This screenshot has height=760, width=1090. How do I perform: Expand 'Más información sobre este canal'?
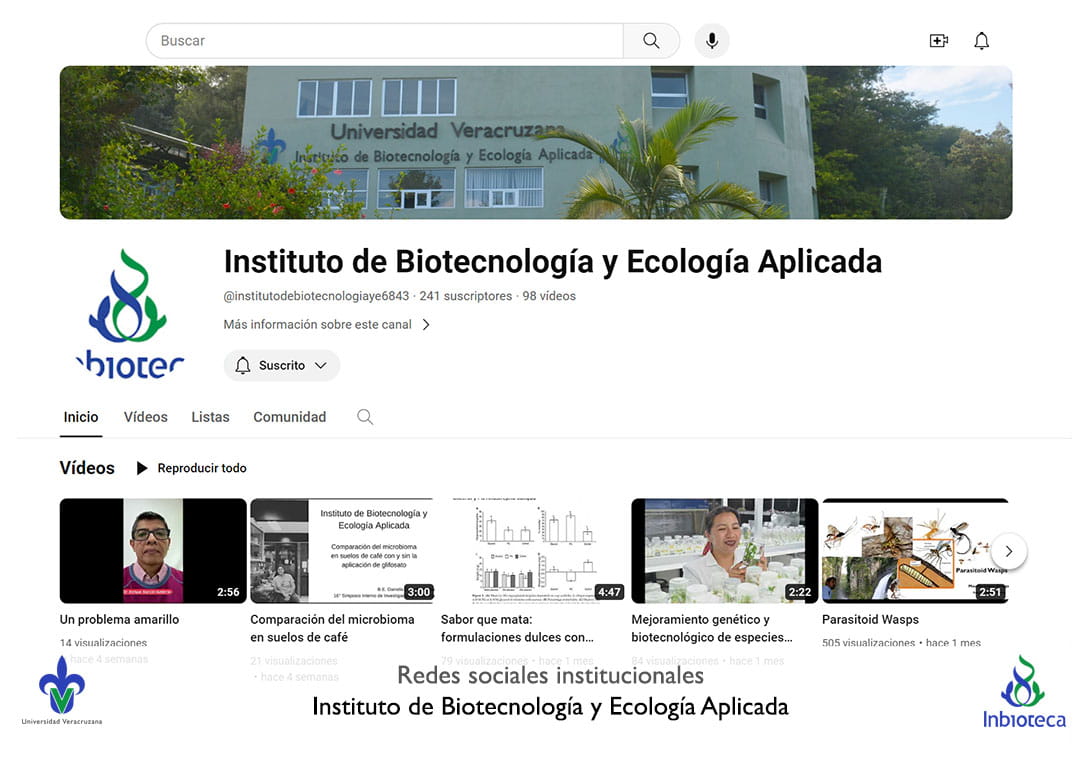327,325
